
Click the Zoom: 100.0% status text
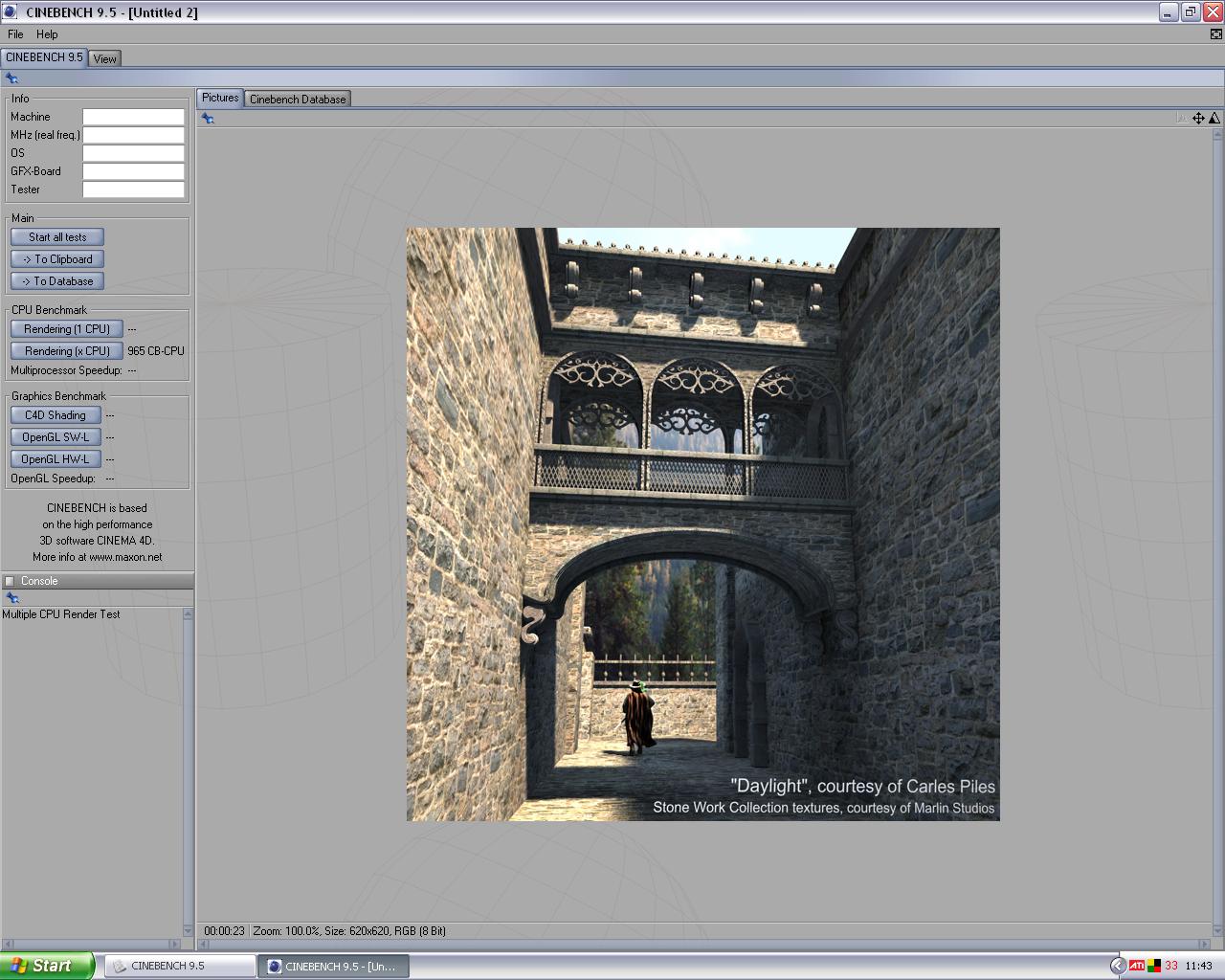[285, 930]
